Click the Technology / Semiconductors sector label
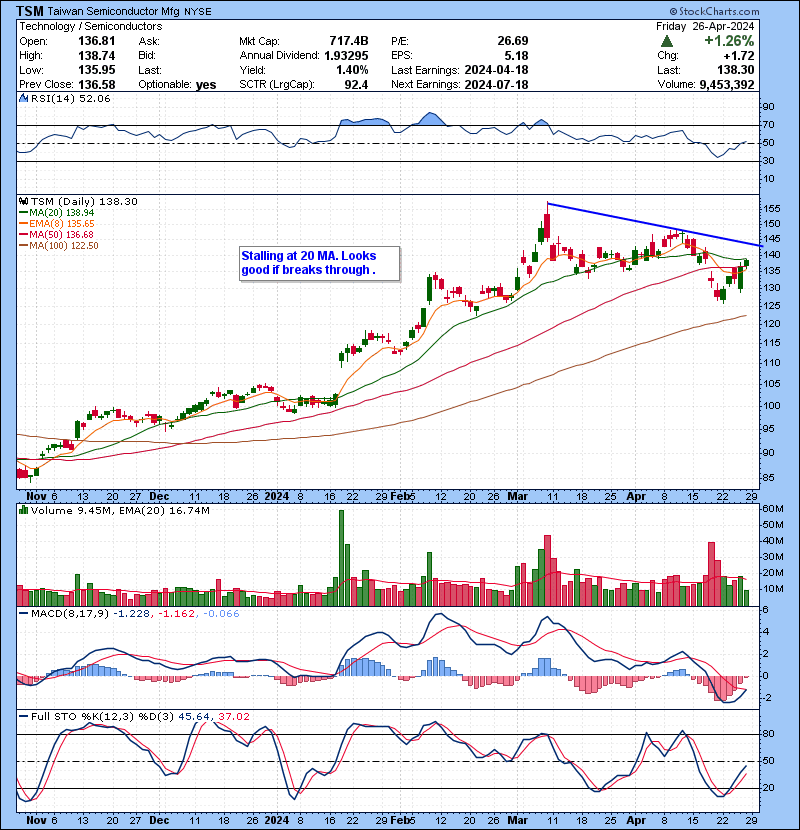800x830 pixels. tap(91, 26)
